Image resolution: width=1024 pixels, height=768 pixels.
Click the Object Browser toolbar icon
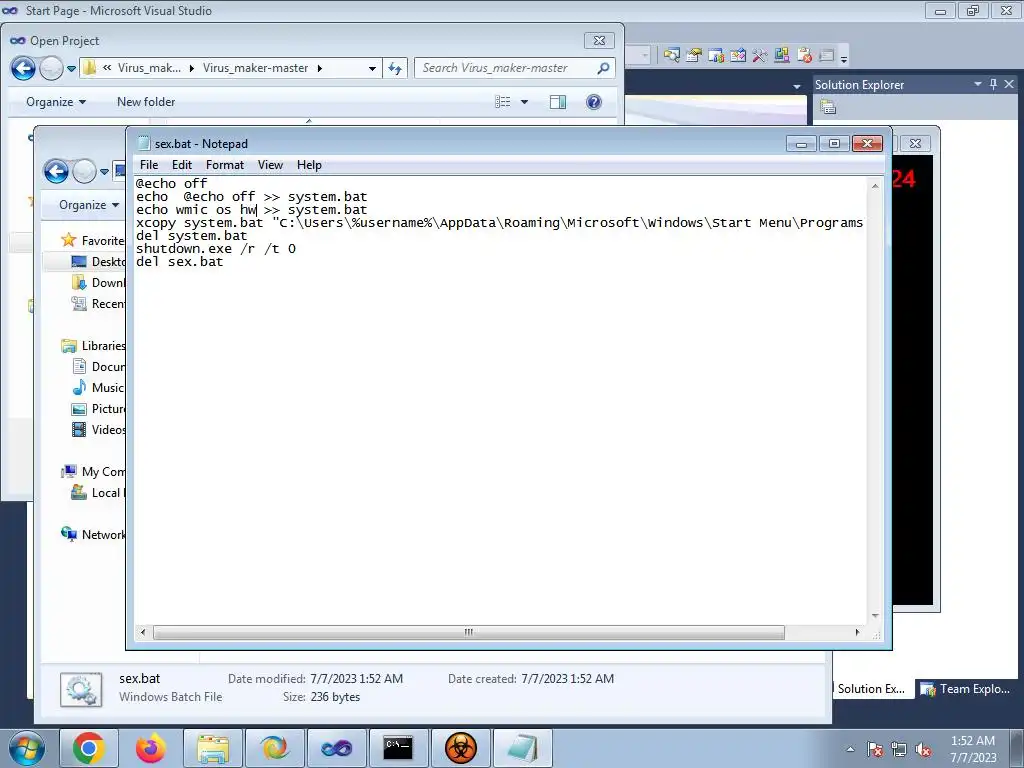738,56
